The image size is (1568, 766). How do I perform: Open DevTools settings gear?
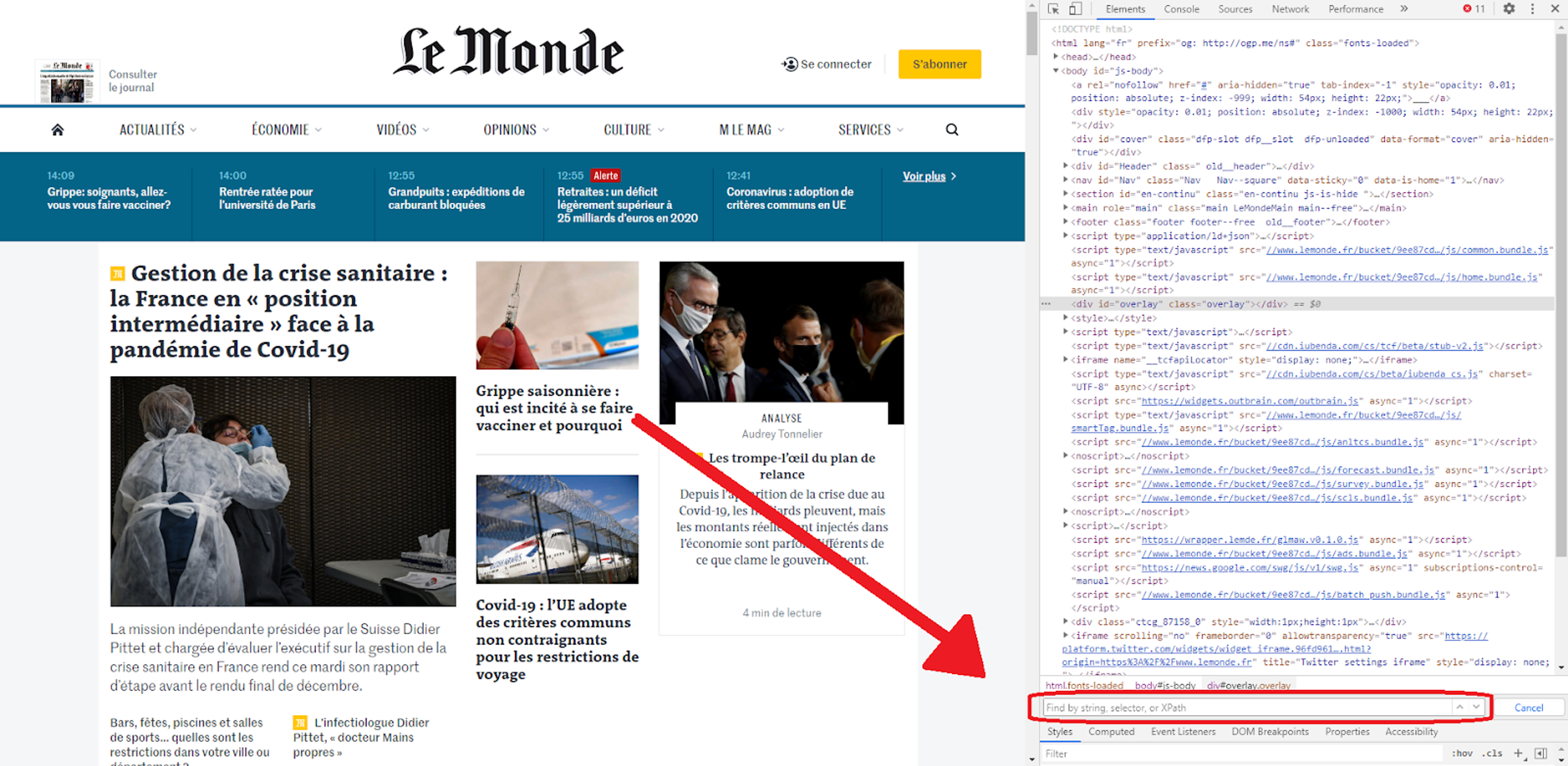pos(1509,9)
